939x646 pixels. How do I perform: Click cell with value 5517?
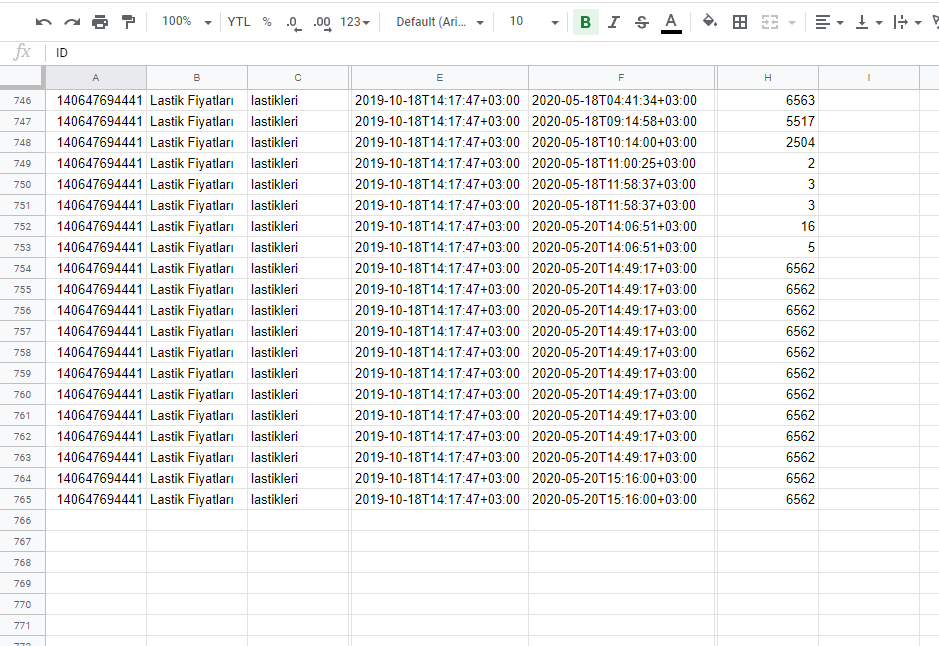click(768, 122)
